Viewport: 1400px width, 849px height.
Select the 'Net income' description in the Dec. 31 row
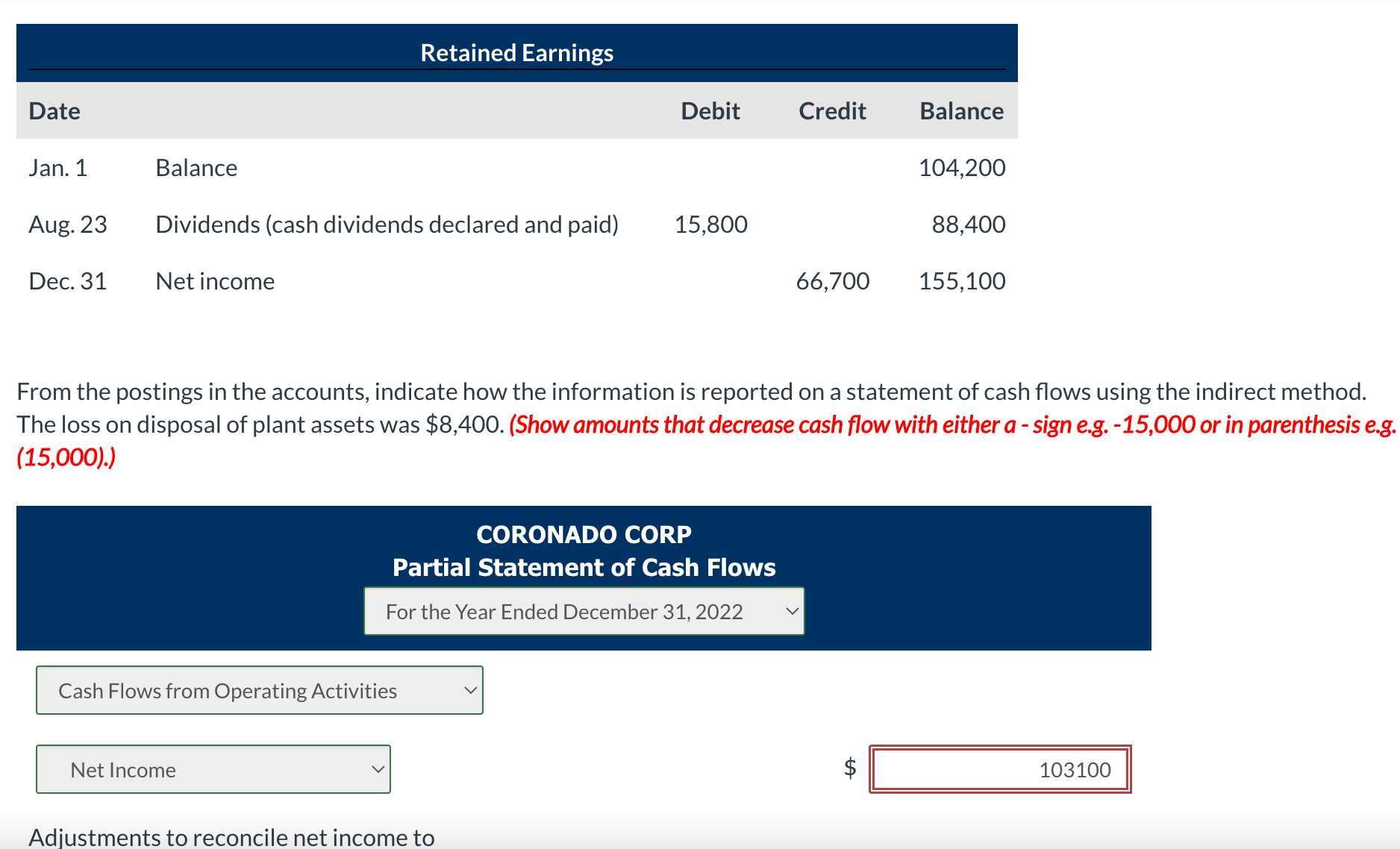215,281
